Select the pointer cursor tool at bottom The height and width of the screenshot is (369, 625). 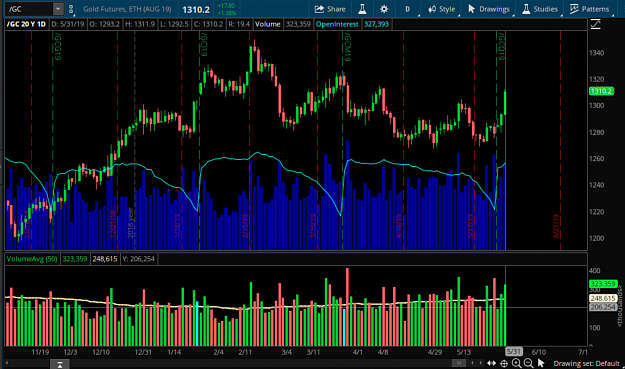(540, 363)
